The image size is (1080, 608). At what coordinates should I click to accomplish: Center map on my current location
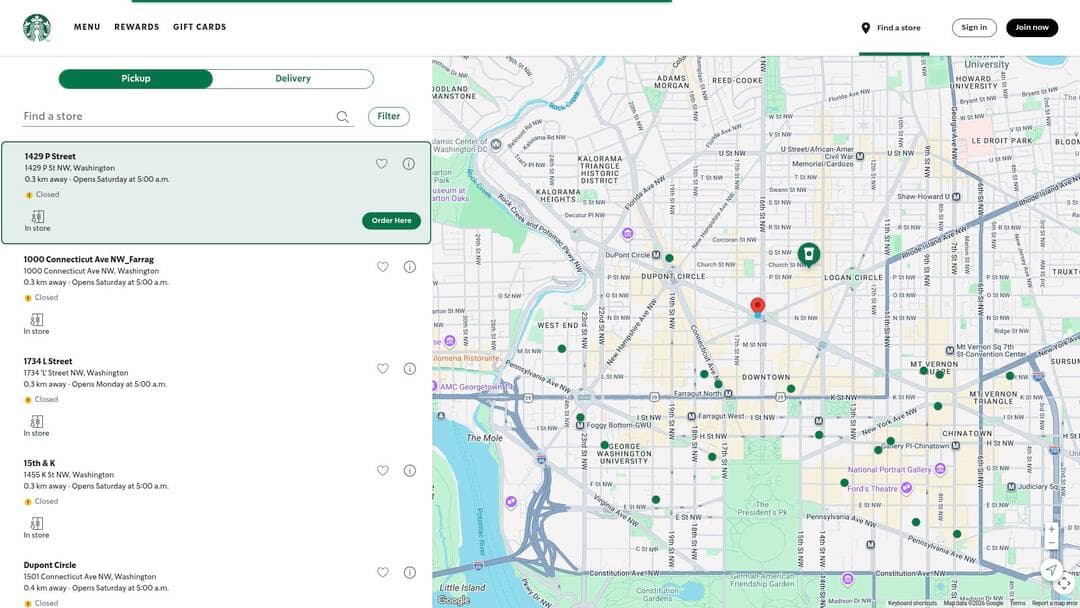coord(1051,570)
